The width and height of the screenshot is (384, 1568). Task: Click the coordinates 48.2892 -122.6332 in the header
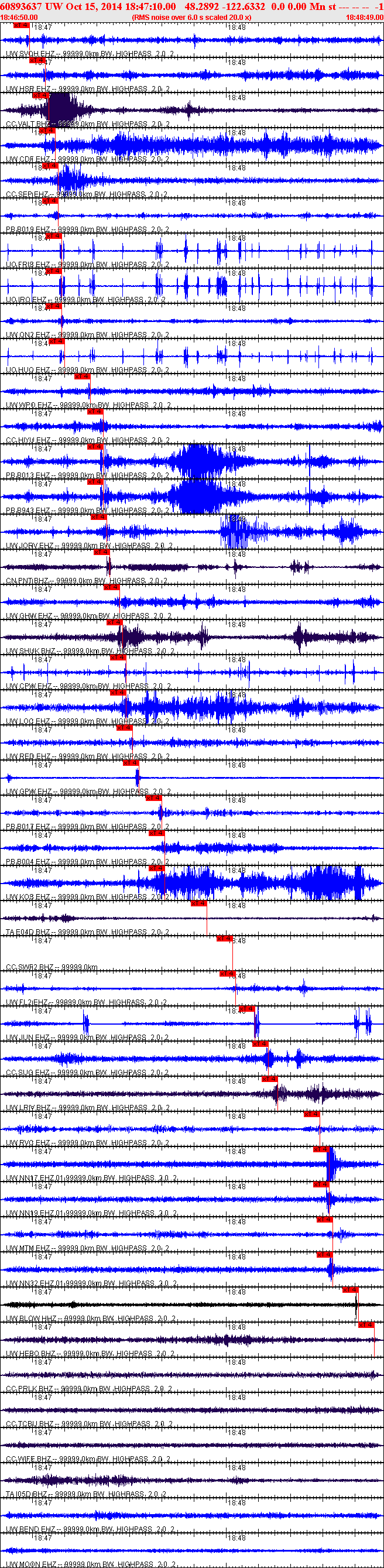225,6
